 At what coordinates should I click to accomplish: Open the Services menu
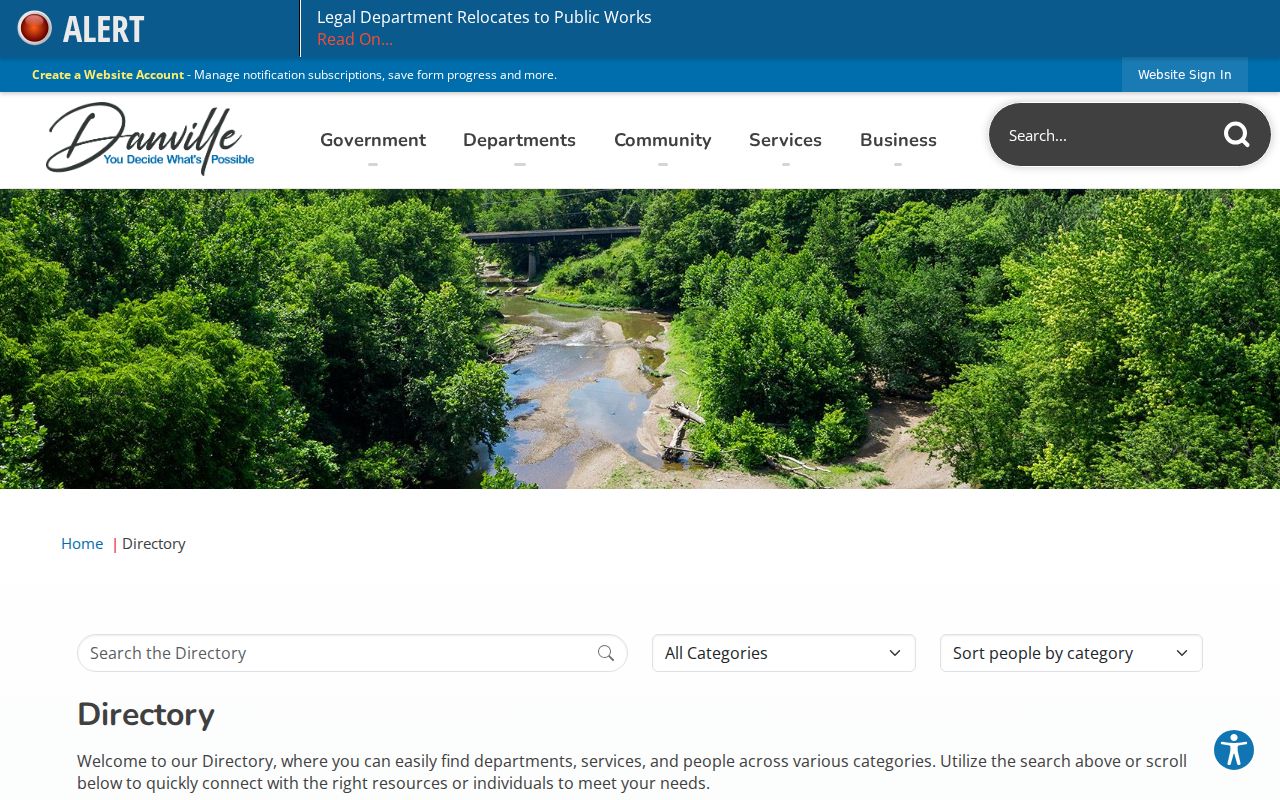tap(785, 140)
